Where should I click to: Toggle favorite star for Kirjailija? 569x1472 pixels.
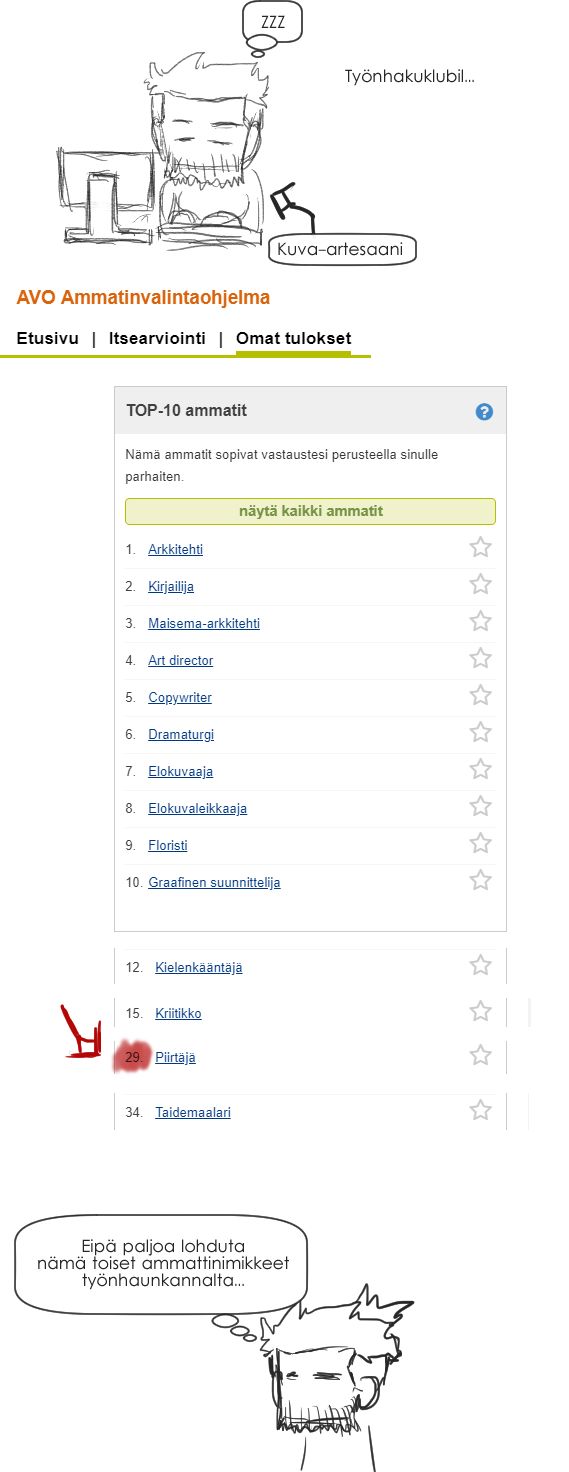pos(481,584)
